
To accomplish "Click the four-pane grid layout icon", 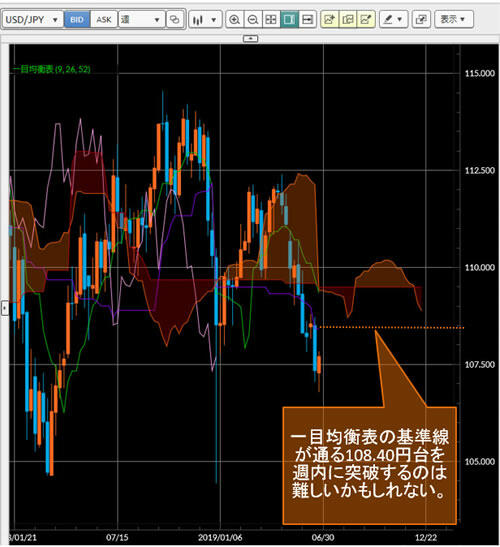I will [x=271, y=20].
